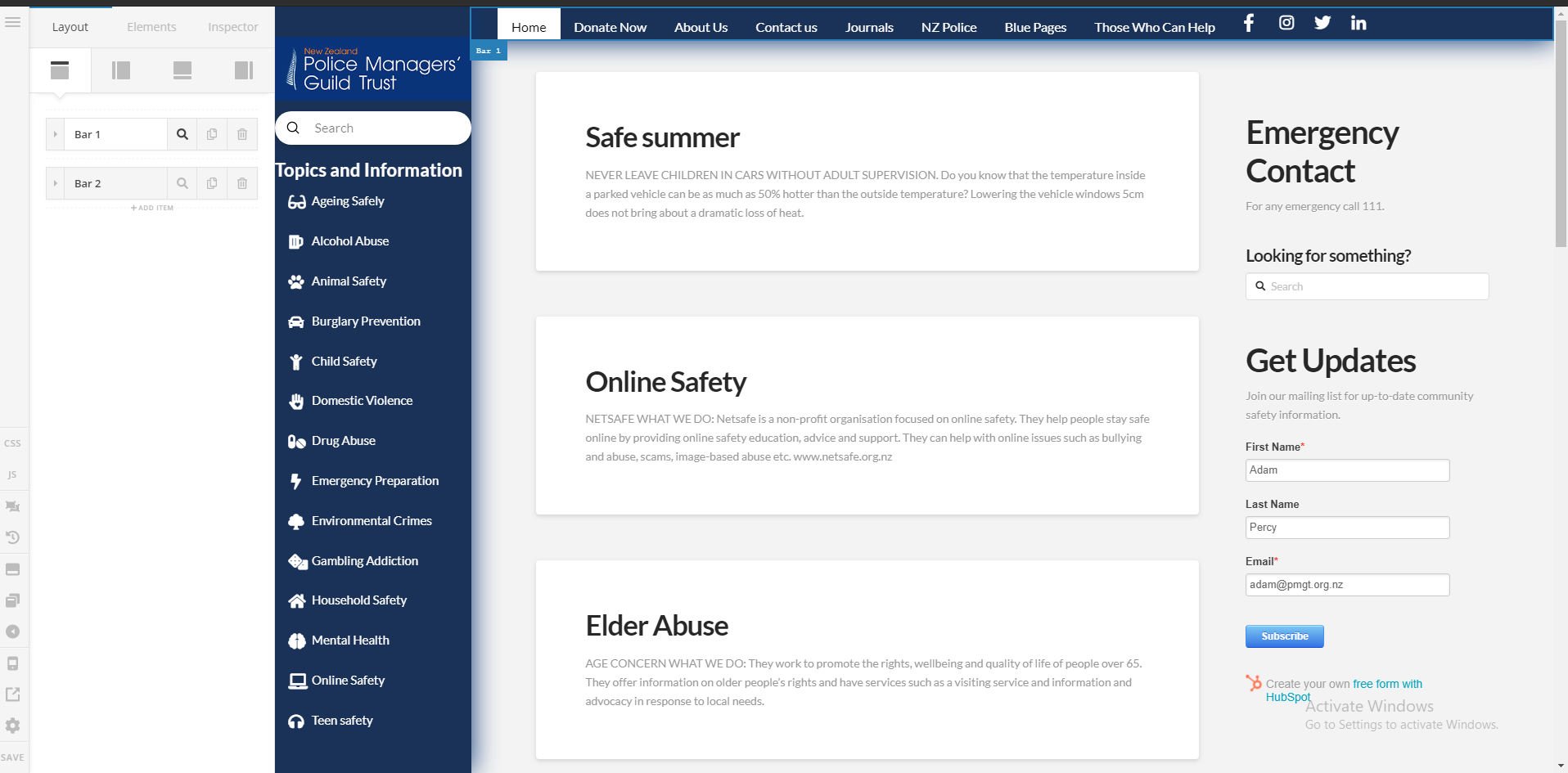1568x773 pixels.
Task: Switch to the Inspector tab
Action: (233, 27)
